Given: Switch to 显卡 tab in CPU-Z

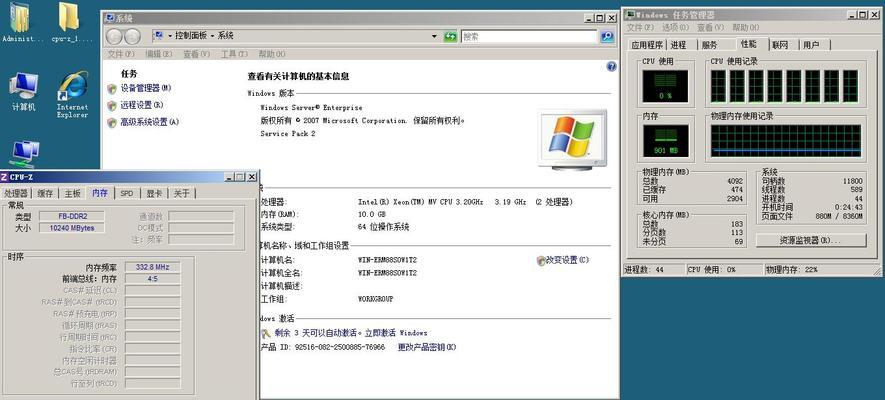Looking at the screenshot, I should click(154, 194).
